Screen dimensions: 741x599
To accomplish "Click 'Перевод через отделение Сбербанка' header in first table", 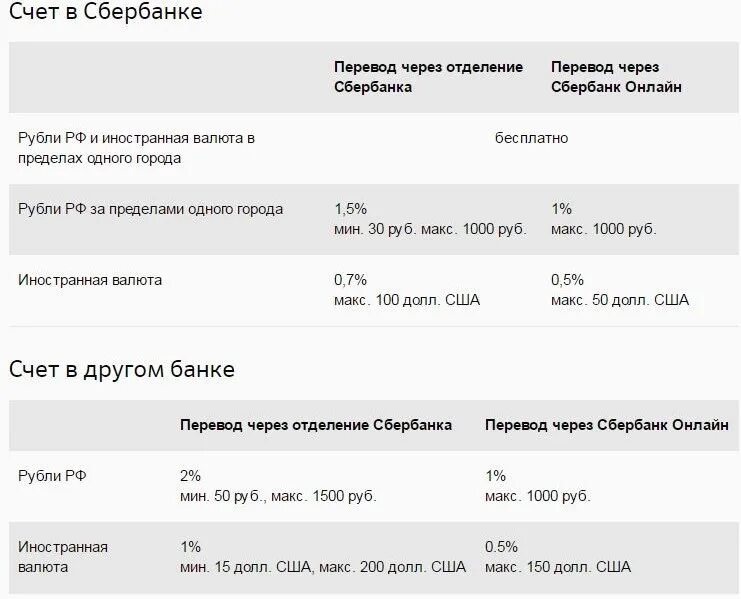I will 428,77.
